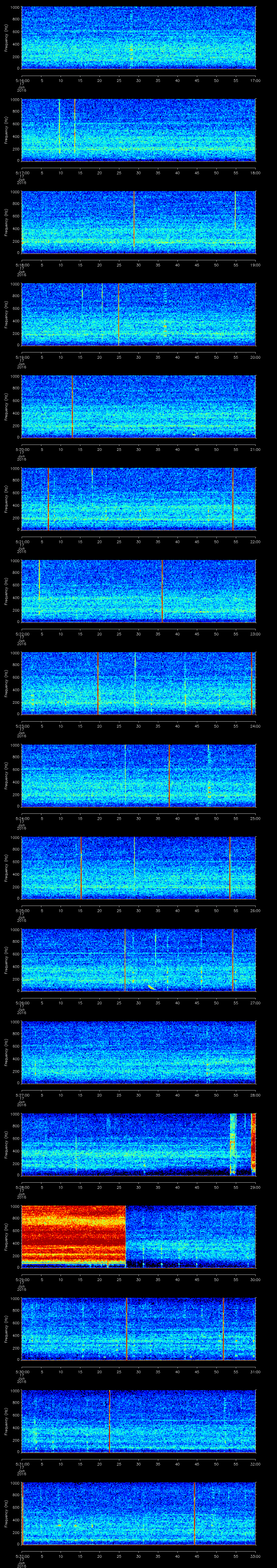This screenshot has width=277, height=1568.
Task: Click the red burst at the right edge of the 5:28:00 panel
Action: 253,1143
